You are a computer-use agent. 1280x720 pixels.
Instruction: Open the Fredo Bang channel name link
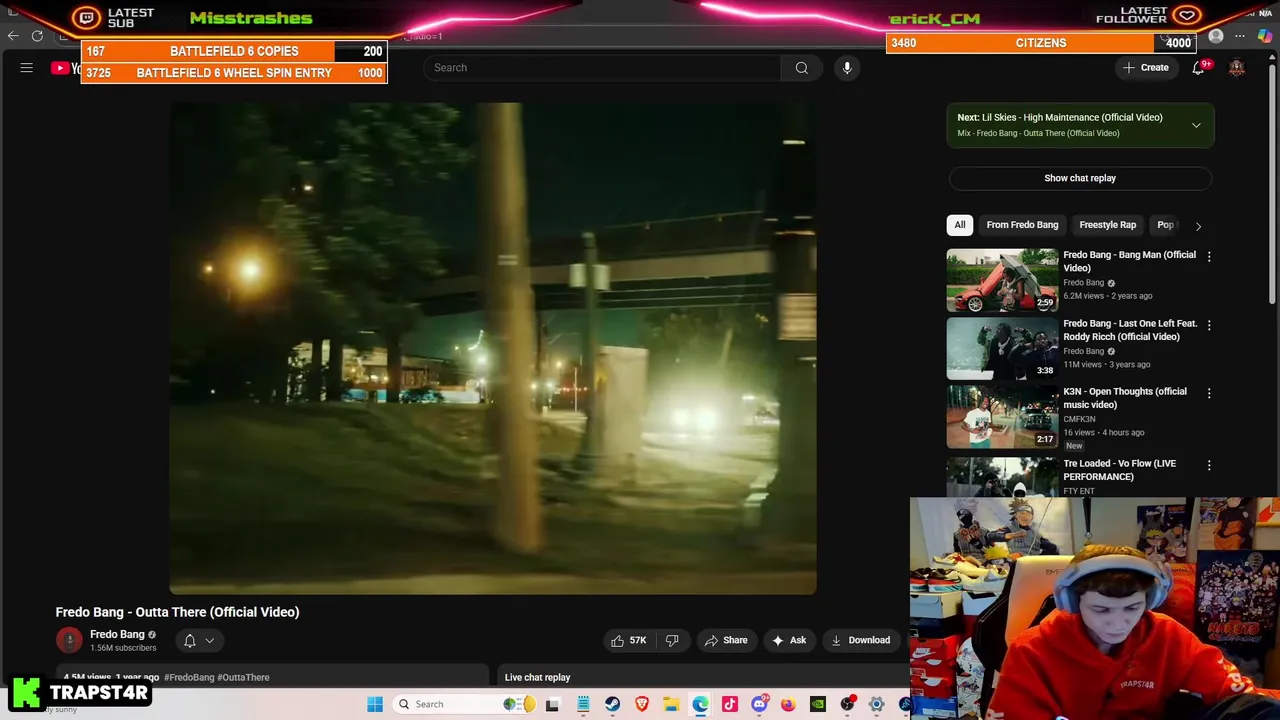(118, 634)
